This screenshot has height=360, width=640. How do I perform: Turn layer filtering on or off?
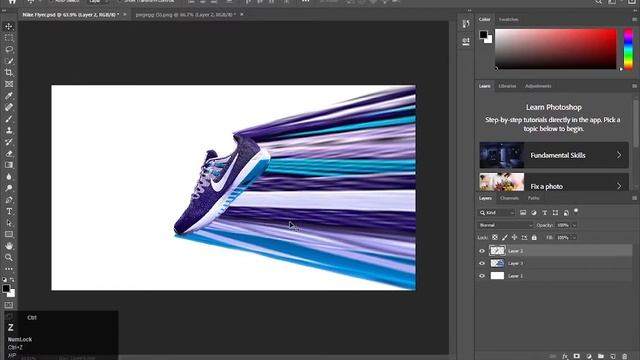point(576,211)
